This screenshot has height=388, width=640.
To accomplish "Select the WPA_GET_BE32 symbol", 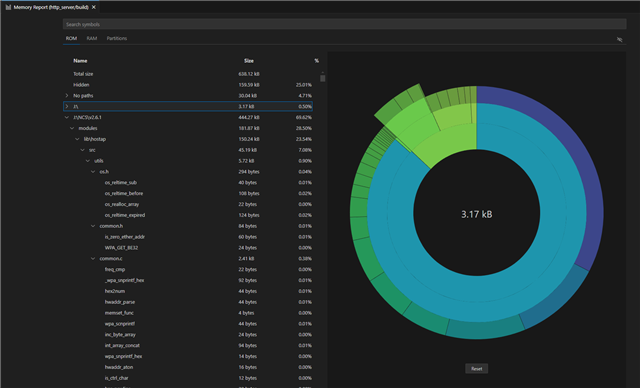I will 121,248.
